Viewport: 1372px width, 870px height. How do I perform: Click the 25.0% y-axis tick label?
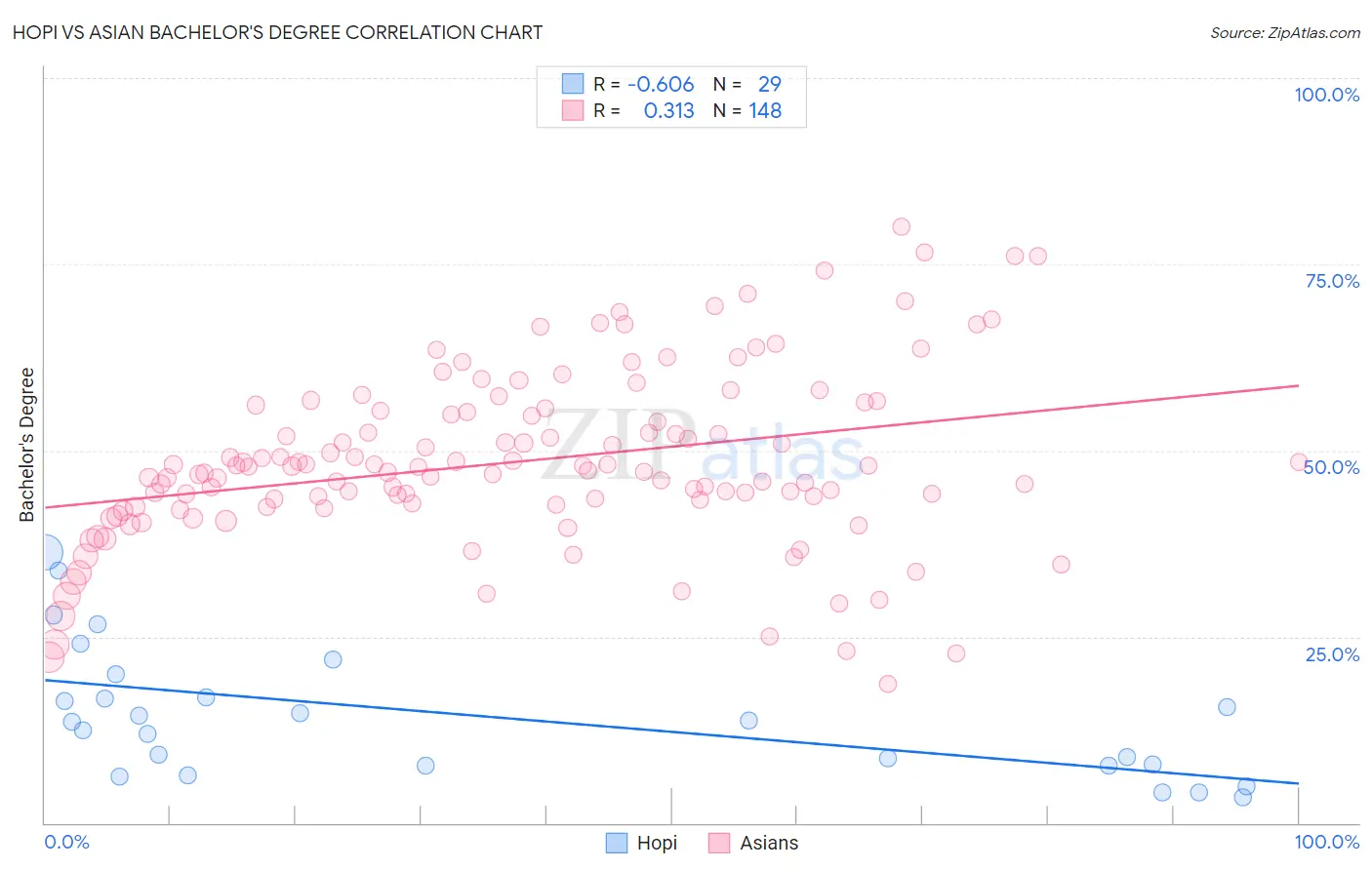coord(1333,654)
